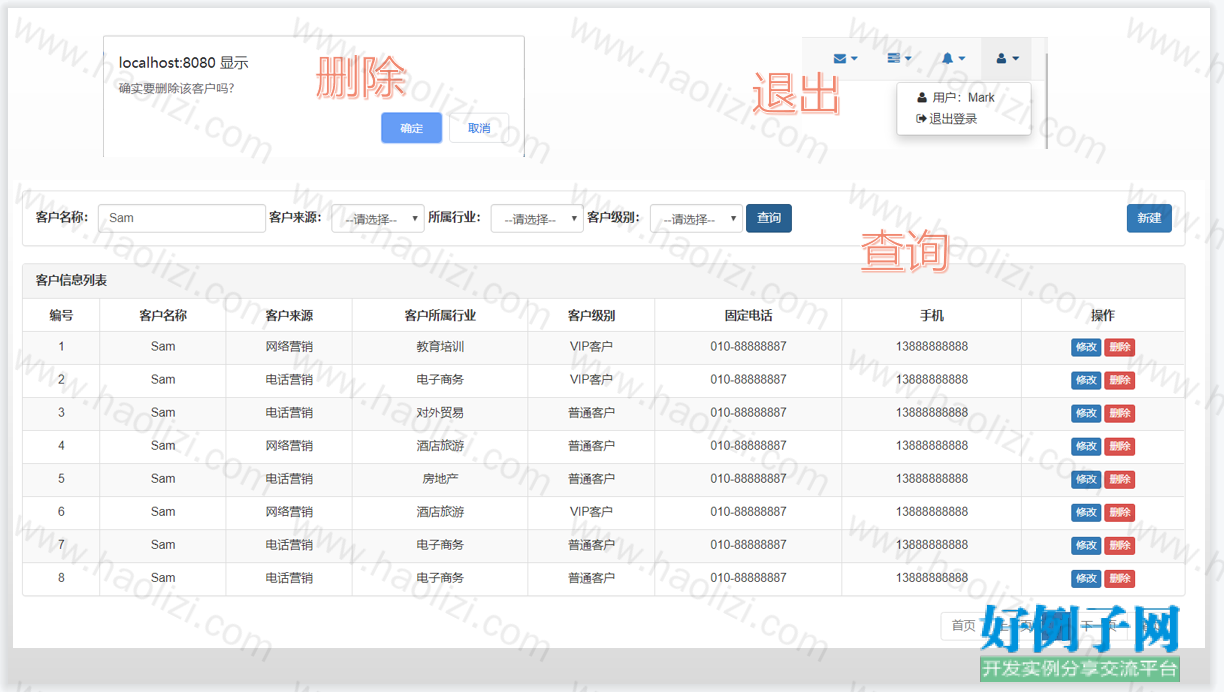This screenshot has height=692, width=1224.
Task: Delete customer row 4 via 删除
Action: click(1120, 447)
